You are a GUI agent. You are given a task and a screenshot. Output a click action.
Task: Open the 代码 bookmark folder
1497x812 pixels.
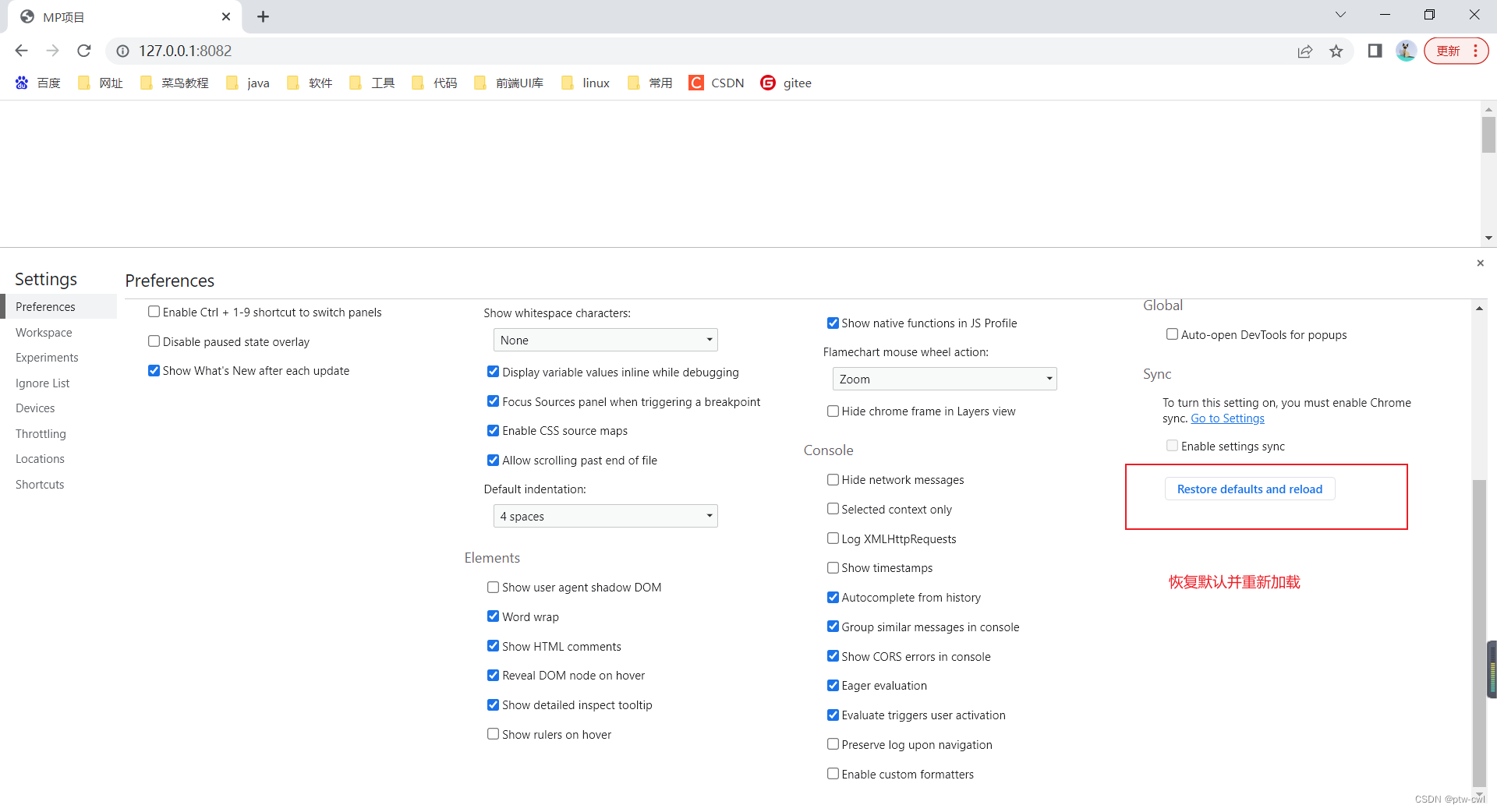click(x=434, y=83)
